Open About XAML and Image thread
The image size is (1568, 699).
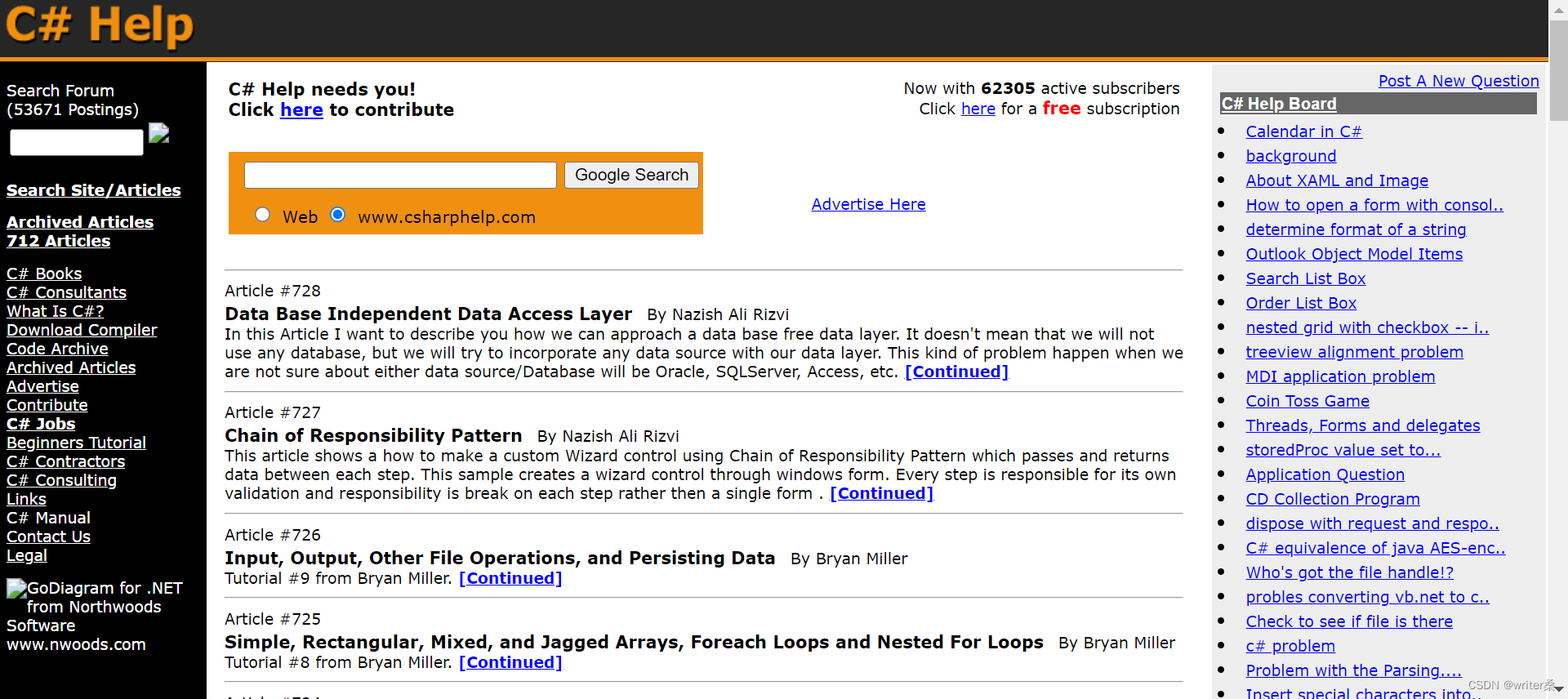[x=1337, y=180]
